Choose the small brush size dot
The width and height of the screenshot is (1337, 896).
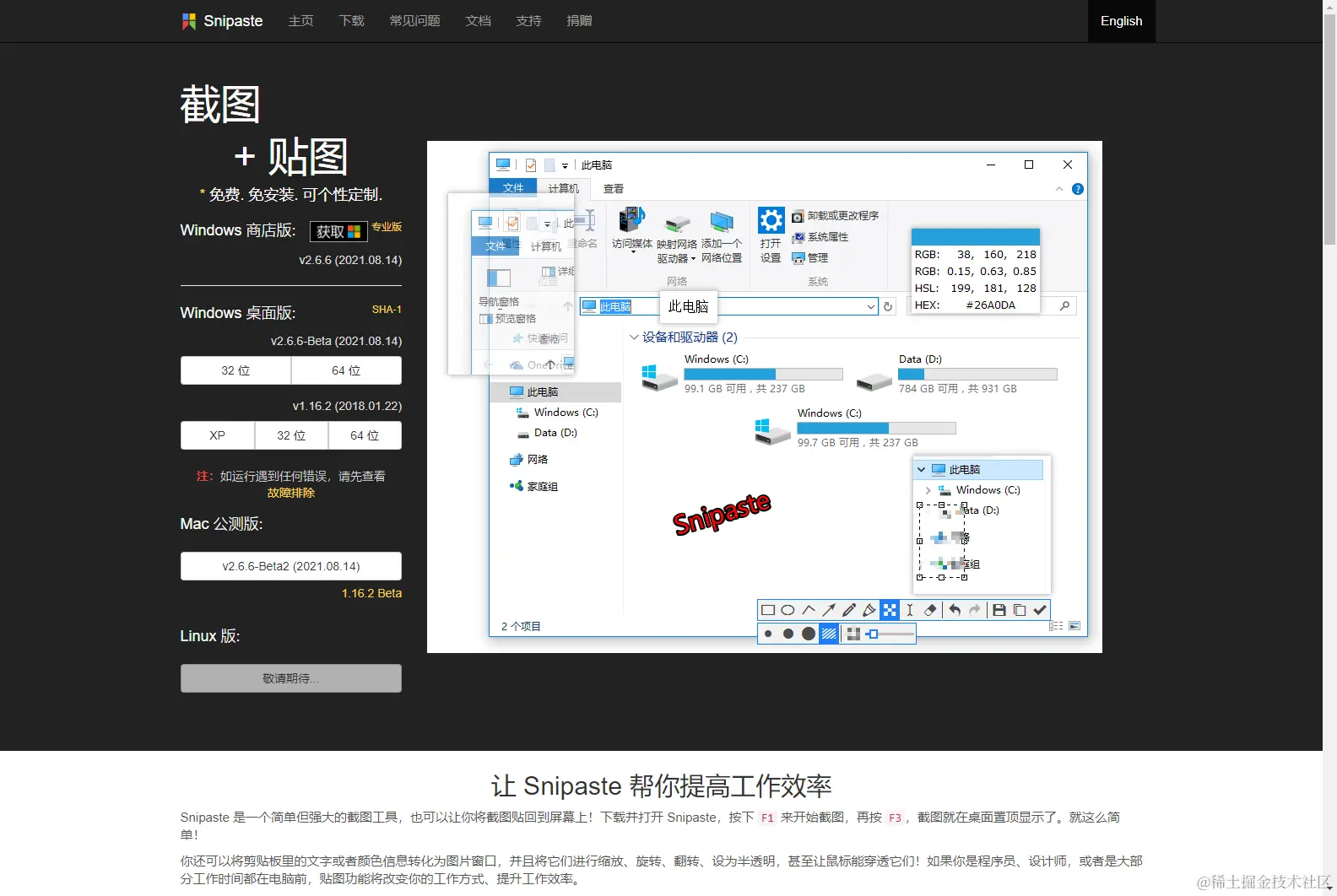[x=768, y=634]
